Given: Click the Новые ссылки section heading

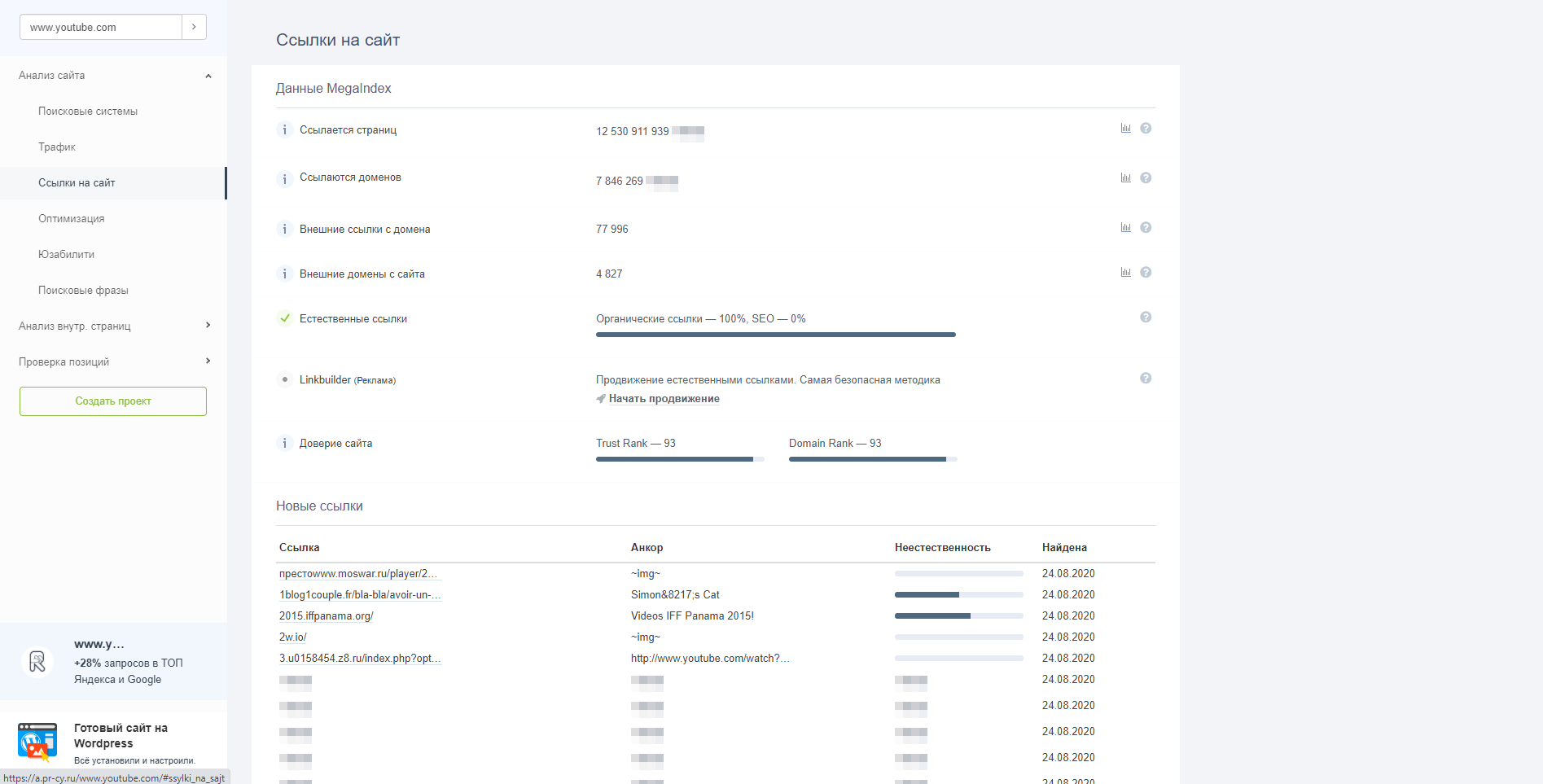Looking at the screenshot, I should [319, 506].
